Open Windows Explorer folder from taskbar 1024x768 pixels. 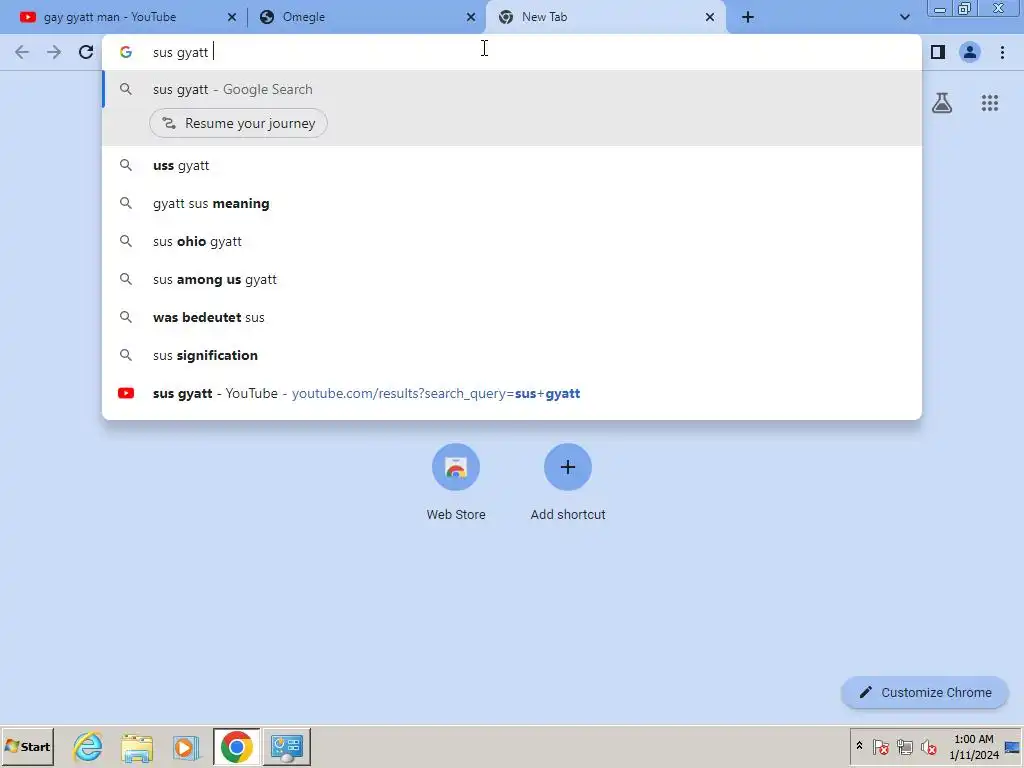tap(137, 746)
